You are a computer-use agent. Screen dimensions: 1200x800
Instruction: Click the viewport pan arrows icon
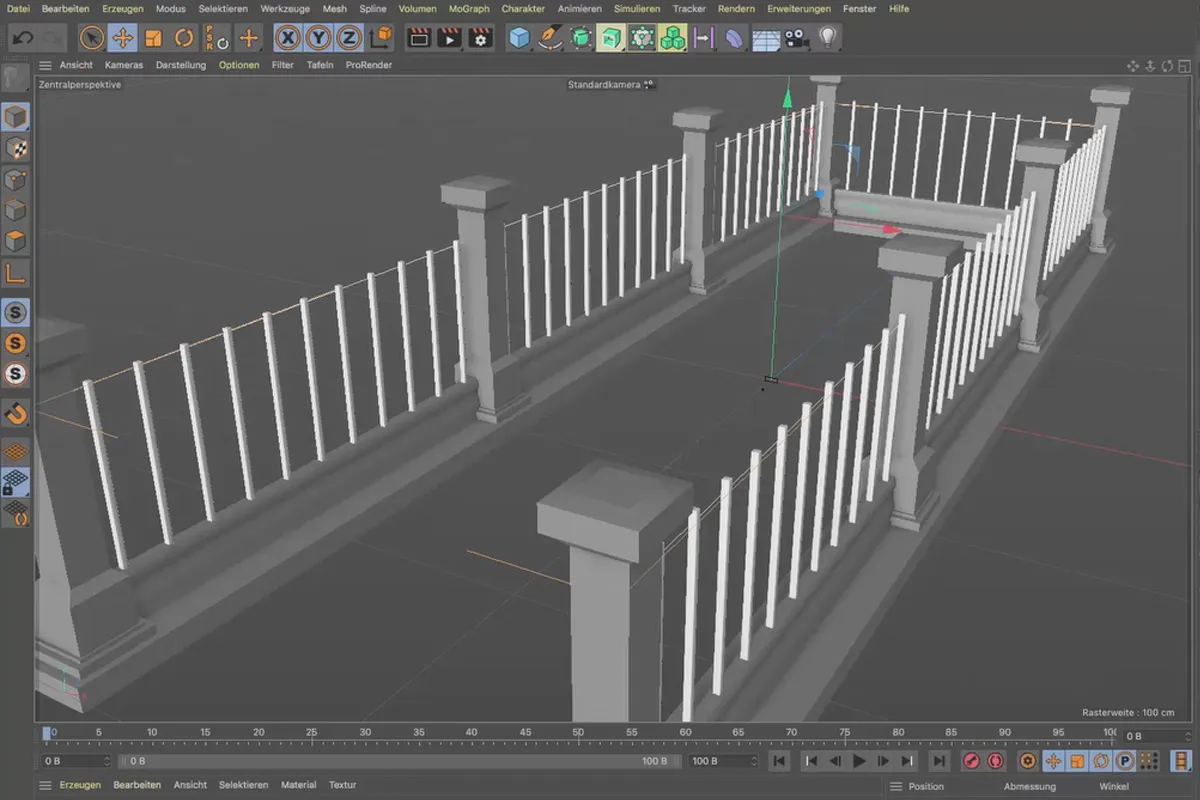1133,66
